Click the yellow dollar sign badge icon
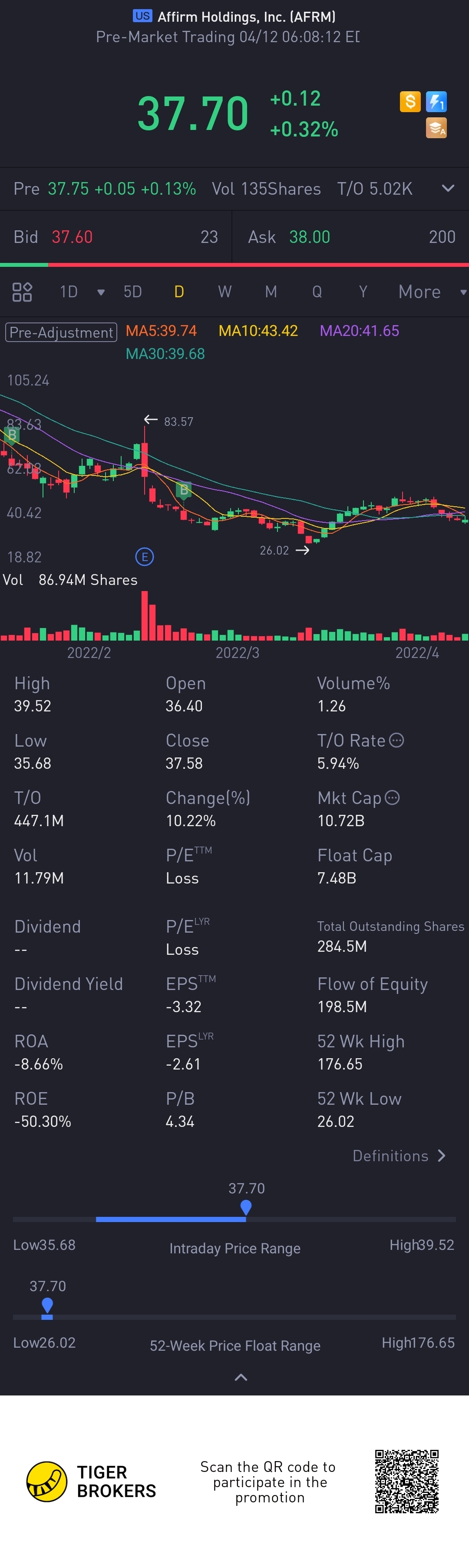Viewport: 469px width, 1568px height. [410, 101]
